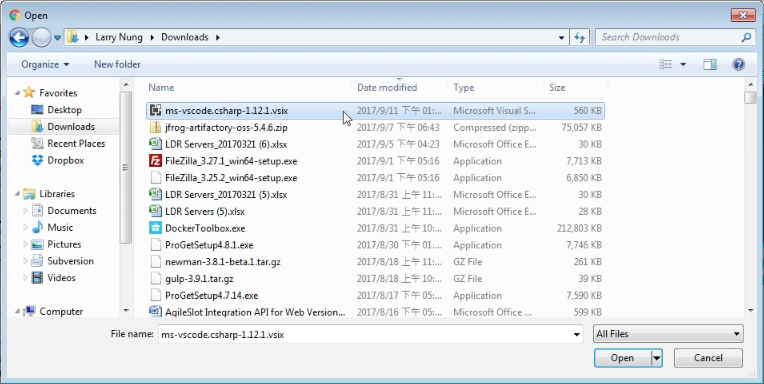Click the Music library icon
Image resolution: width=764 pixels, height=384 pixels.
point(38,228)
